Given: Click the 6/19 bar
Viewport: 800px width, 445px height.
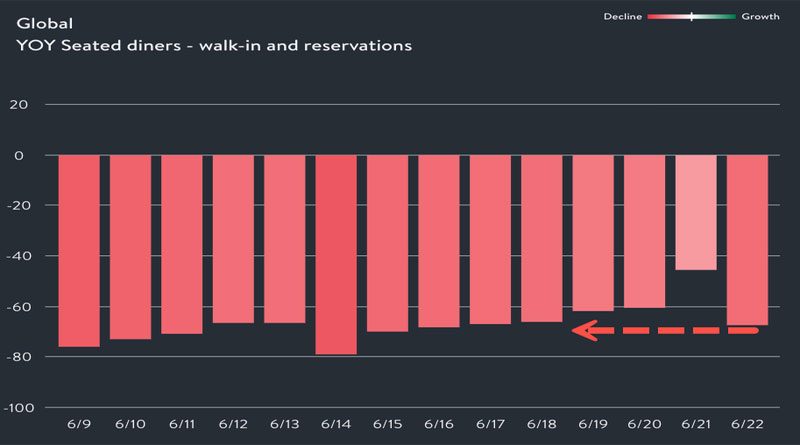Looking at the screenshot, I should (x=593, y=233).
